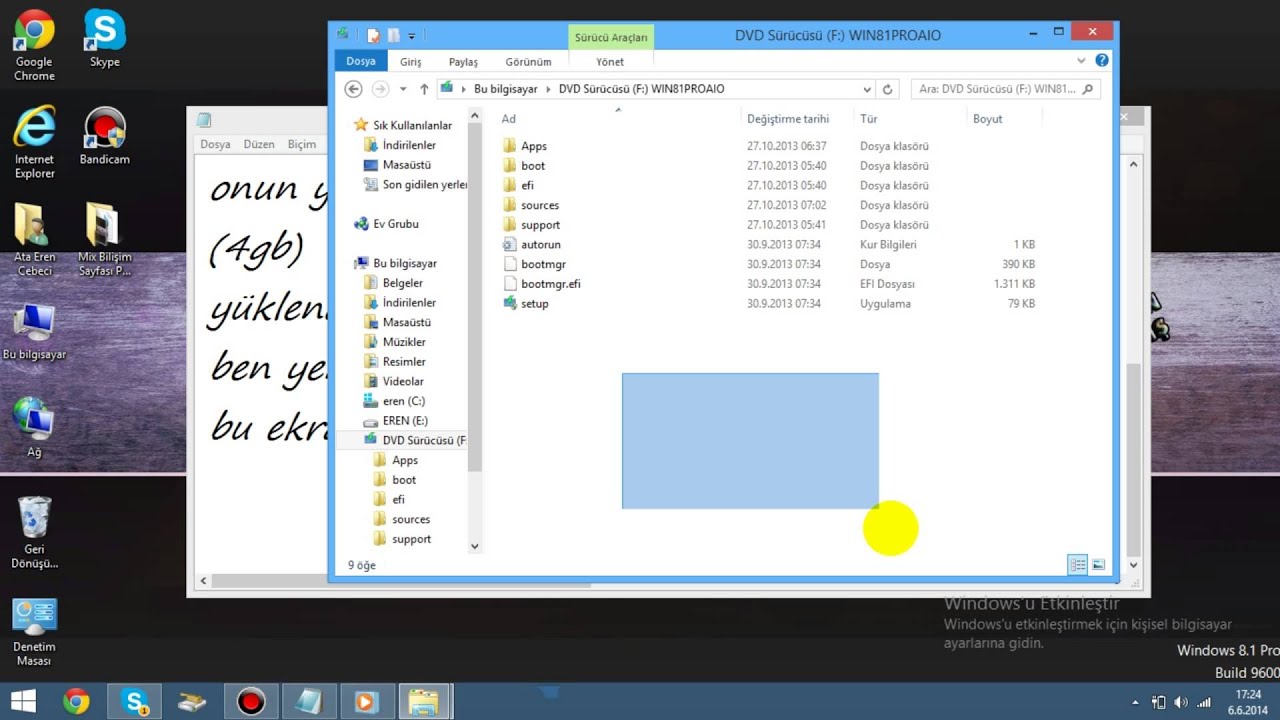
Task: Click the Windows Start button
Action: tap(23, 701)
